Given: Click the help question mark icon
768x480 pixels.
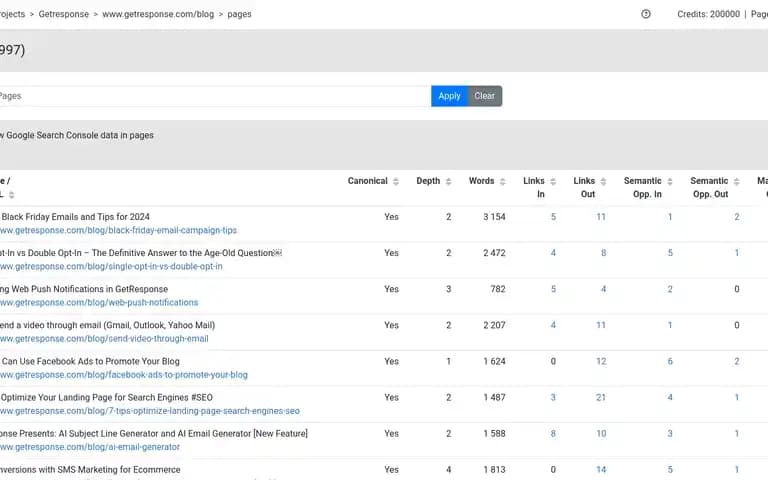Looking at the screenshot, I should click(x=646, y=14).
